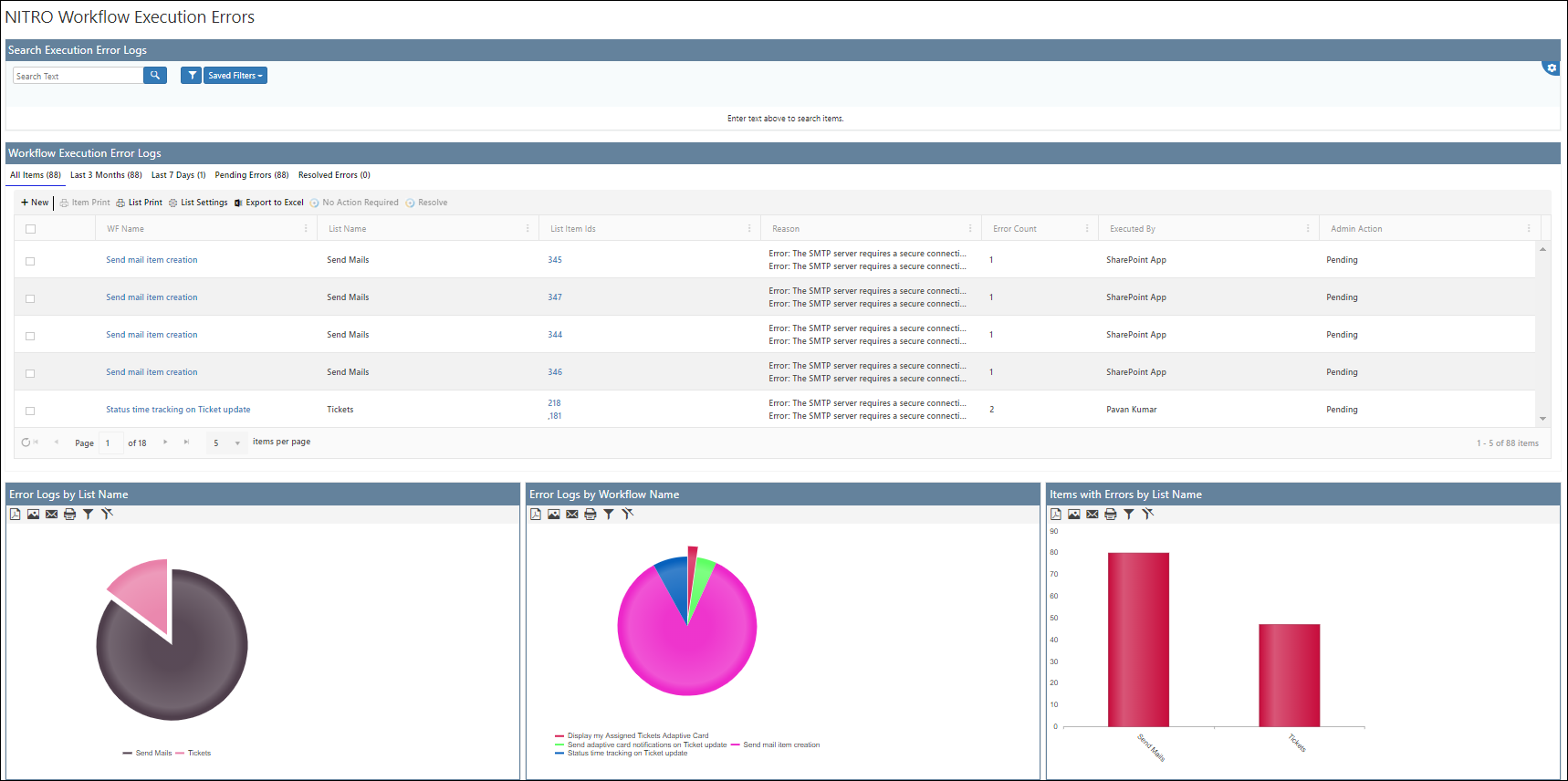1568x781 pixels.
Task: Switch to the Resolved Errors (0) tab
Action: tap(334, 175)
